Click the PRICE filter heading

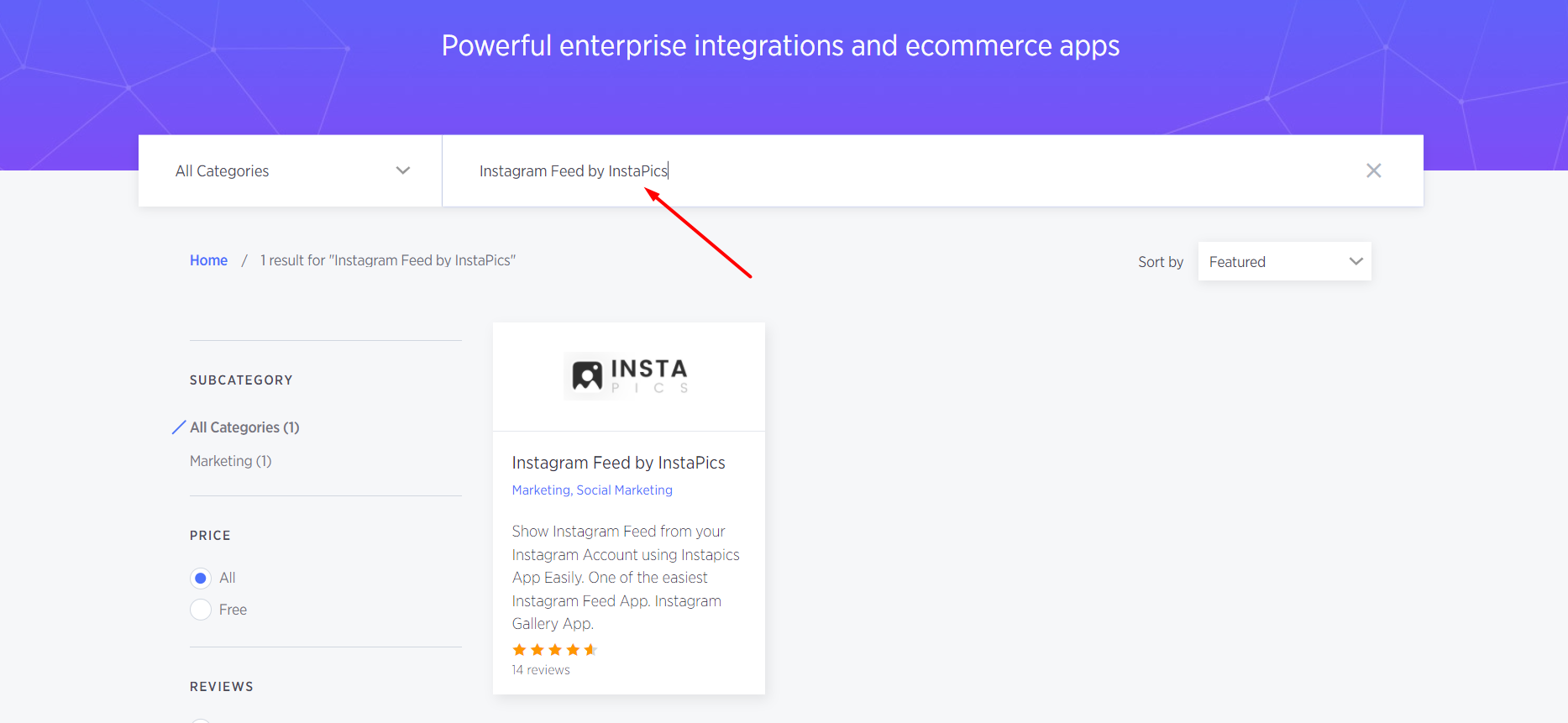(x=210, y=536)
